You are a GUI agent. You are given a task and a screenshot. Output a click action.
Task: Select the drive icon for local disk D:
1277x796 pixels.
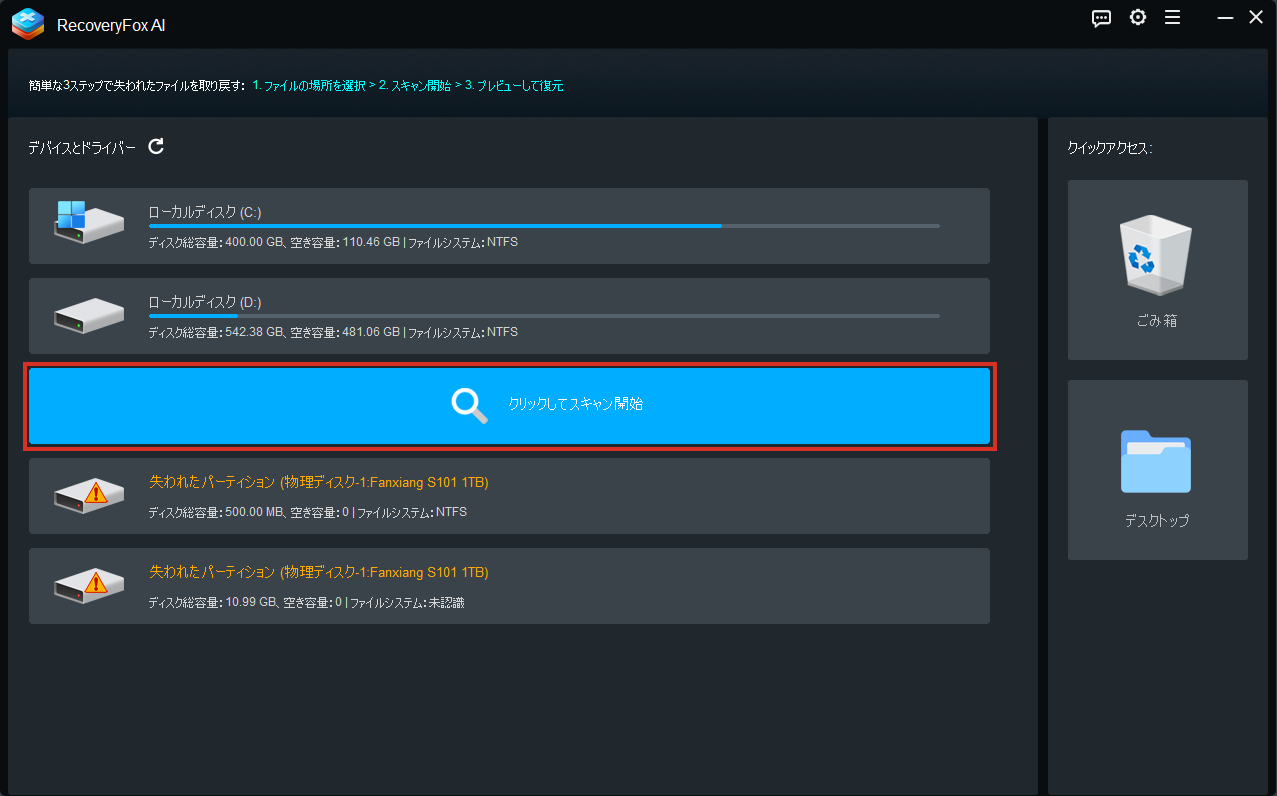89,314
